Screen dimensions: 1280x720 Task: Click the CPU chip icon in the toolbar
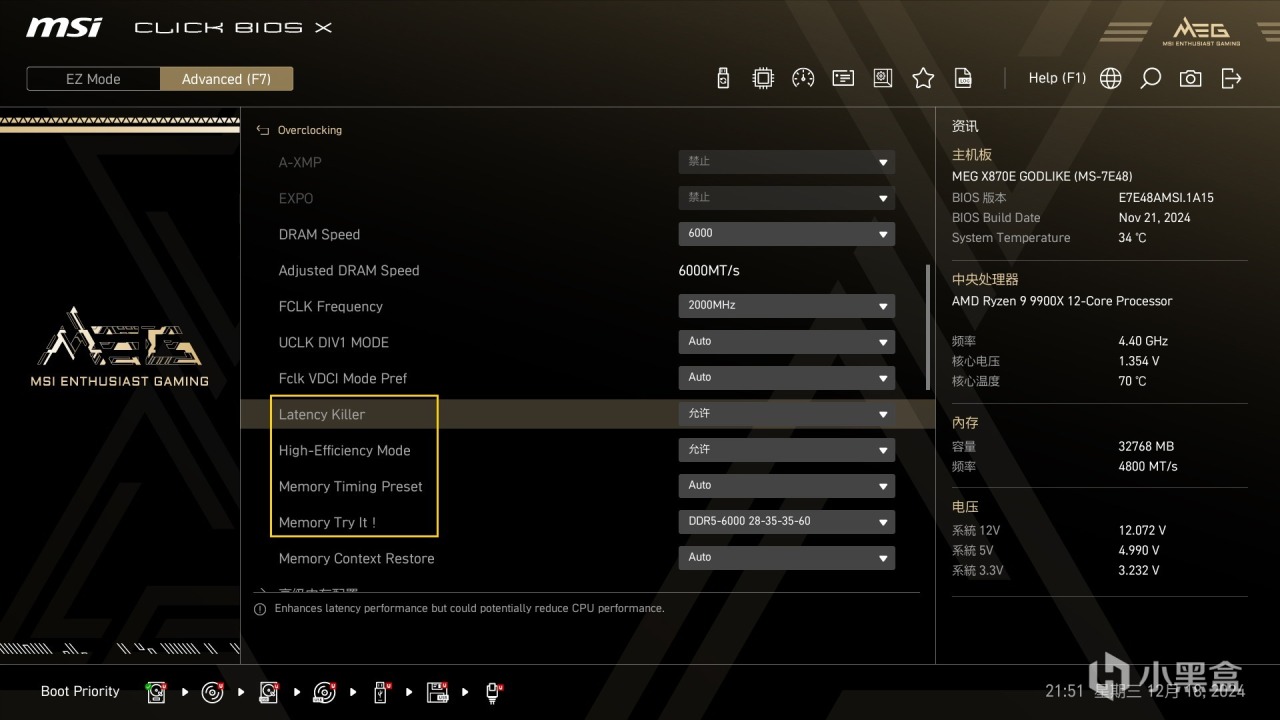pos(763,78)
